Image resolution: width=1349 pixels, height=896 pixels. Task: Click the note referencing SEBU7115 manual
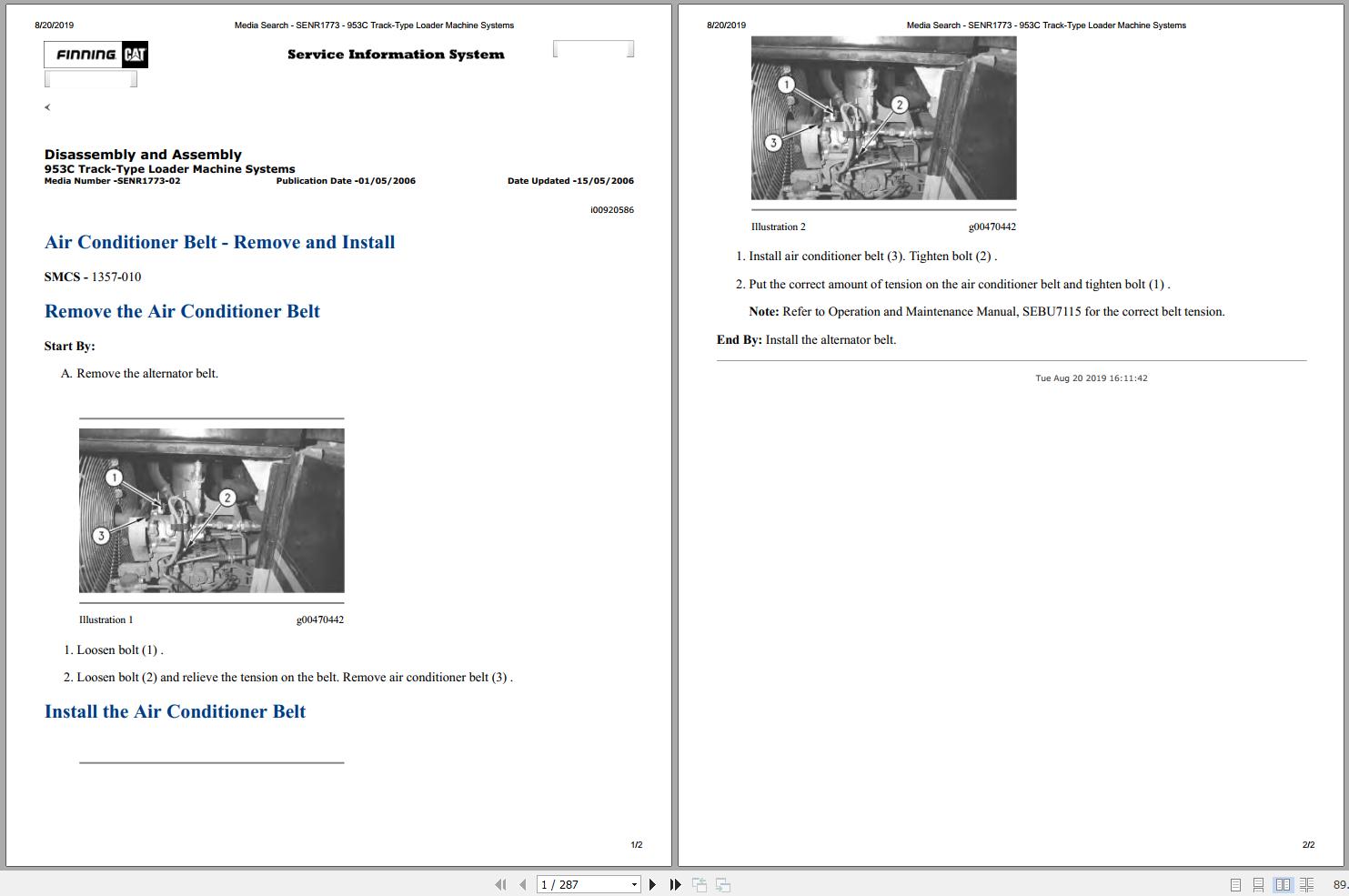(987, 312)
